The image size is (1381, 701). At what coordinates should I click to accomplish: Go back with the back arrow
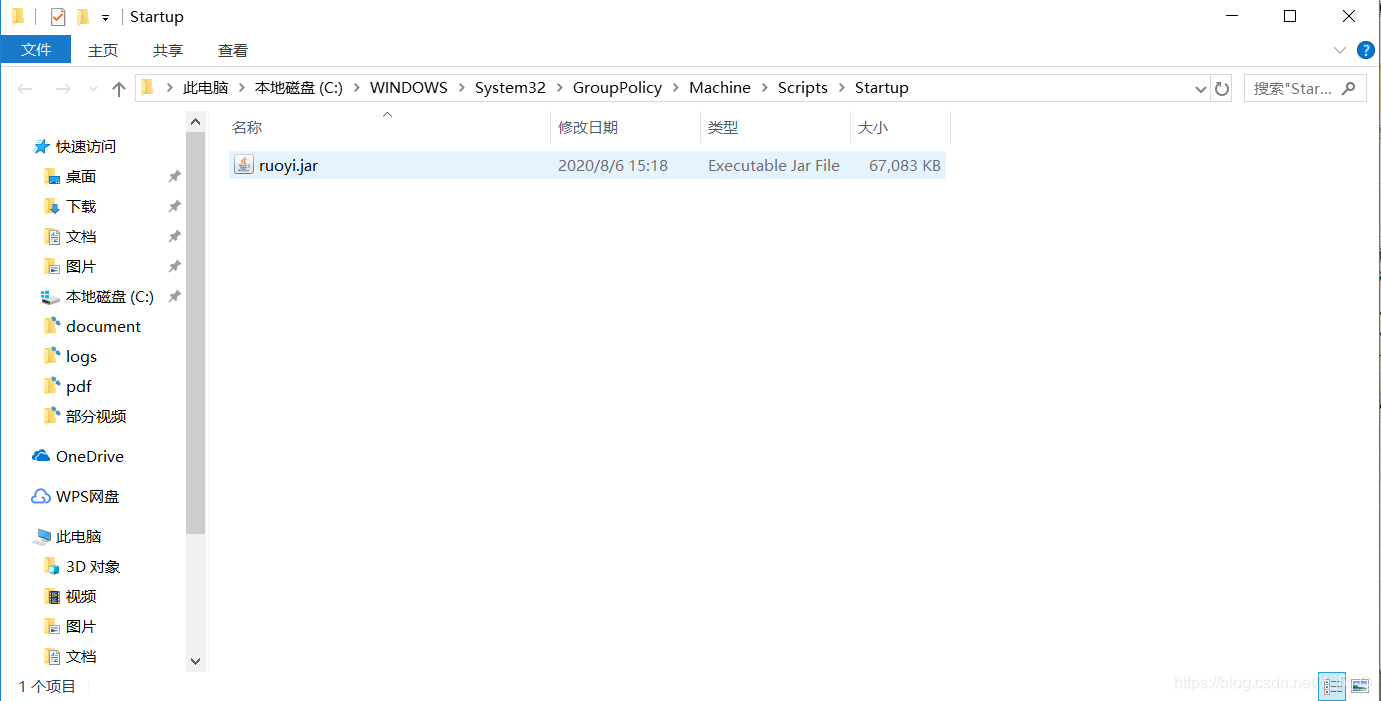coord(25,89)
